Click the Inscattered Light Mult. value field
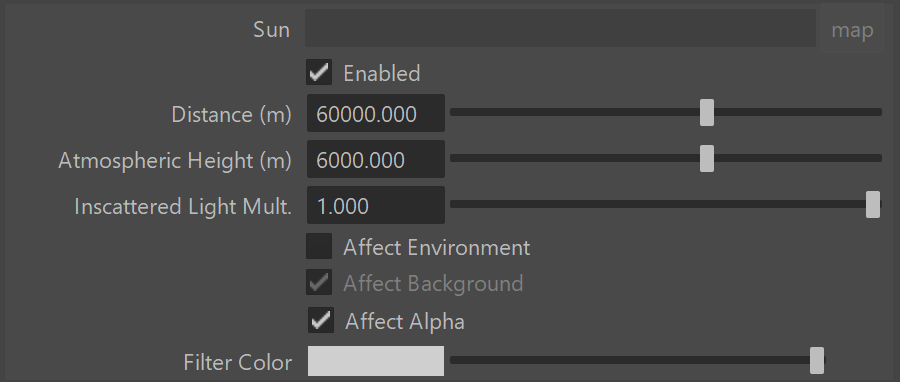This screenshot has width=900, height=382. tap(376, 205)
